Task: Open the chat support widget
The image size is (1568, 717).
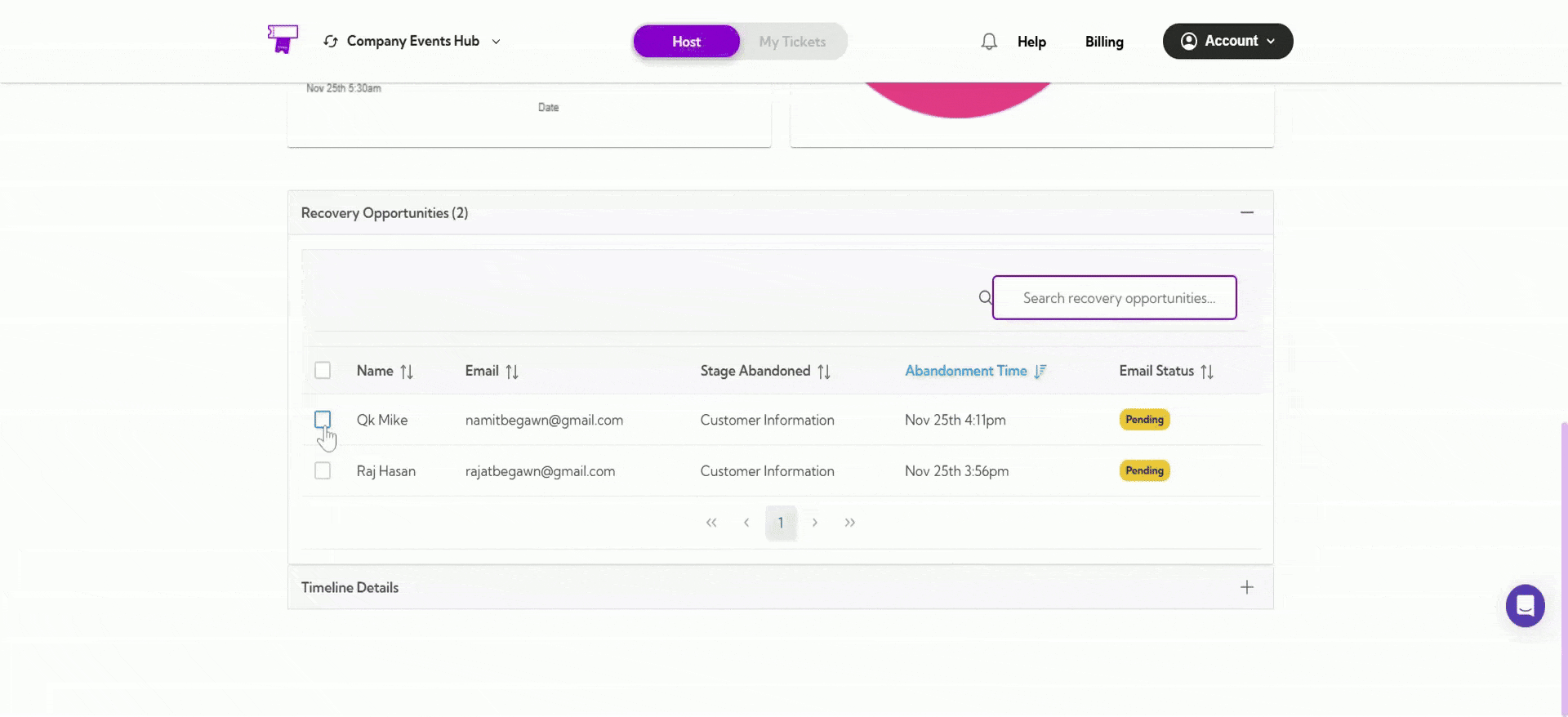Action: tap(1525, 606)
